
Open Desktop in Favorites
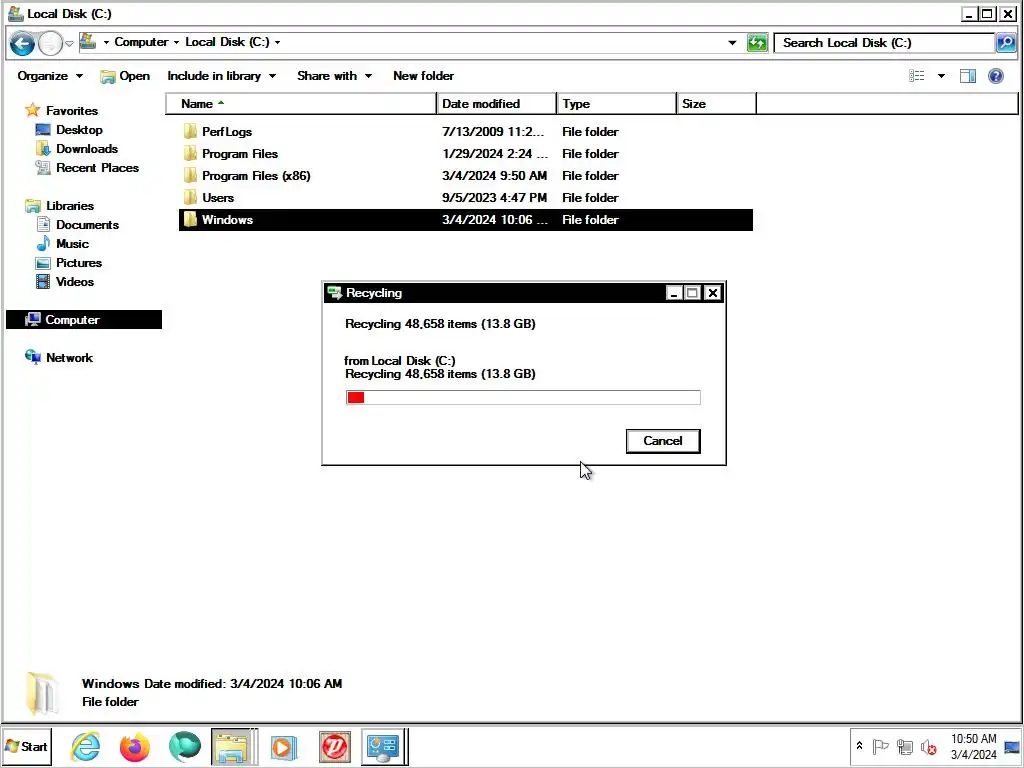78,129
